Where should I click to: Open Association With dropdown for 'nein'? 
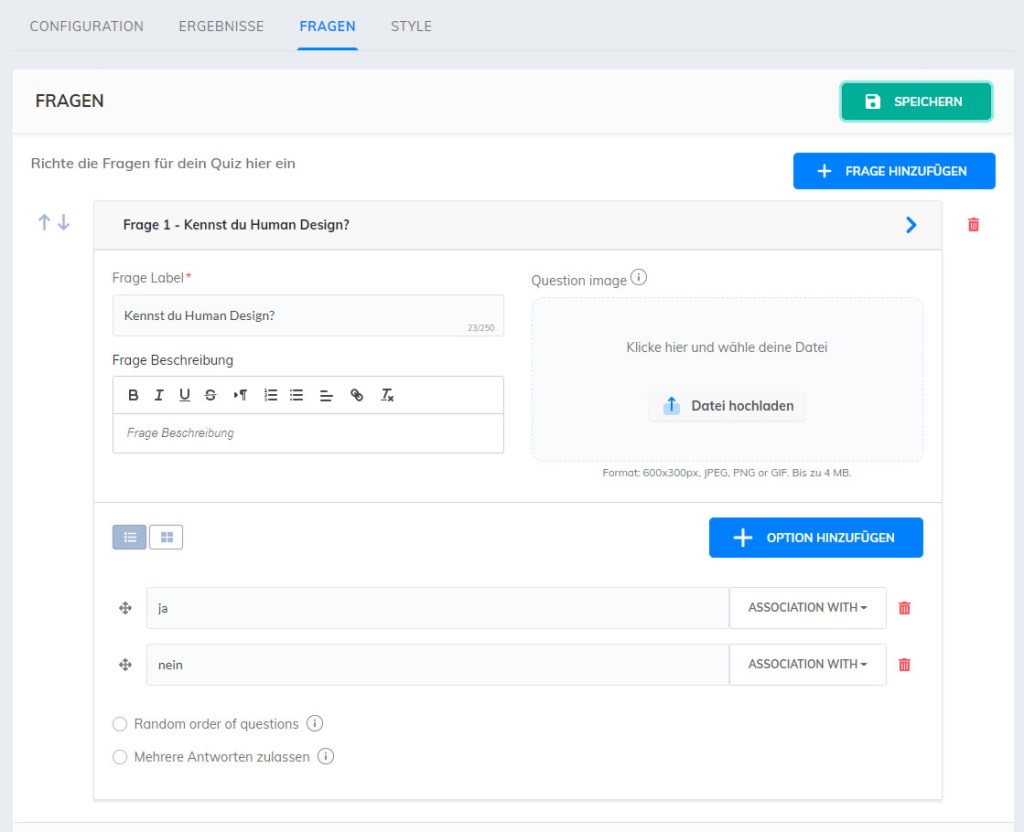(x=807, y=664)
